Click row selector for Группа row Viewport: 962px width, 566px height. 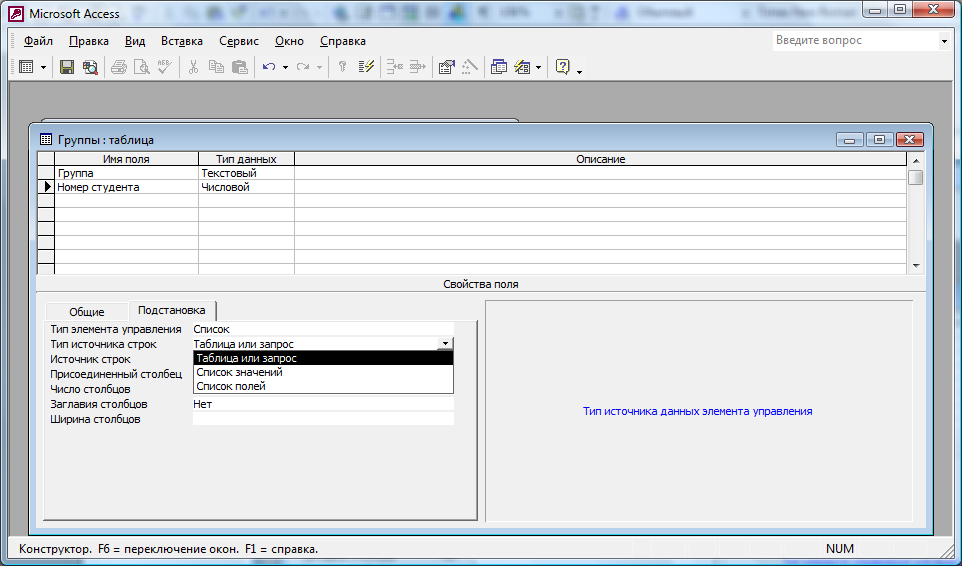46,174
